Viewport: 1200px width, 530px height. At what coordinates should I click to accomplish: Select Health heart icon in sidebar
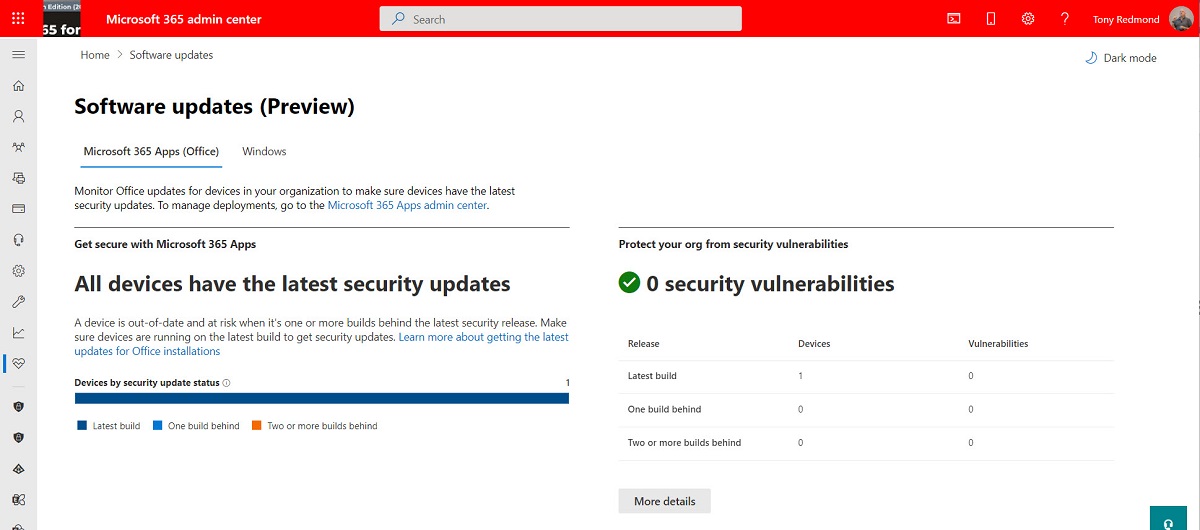click(18, 364)
